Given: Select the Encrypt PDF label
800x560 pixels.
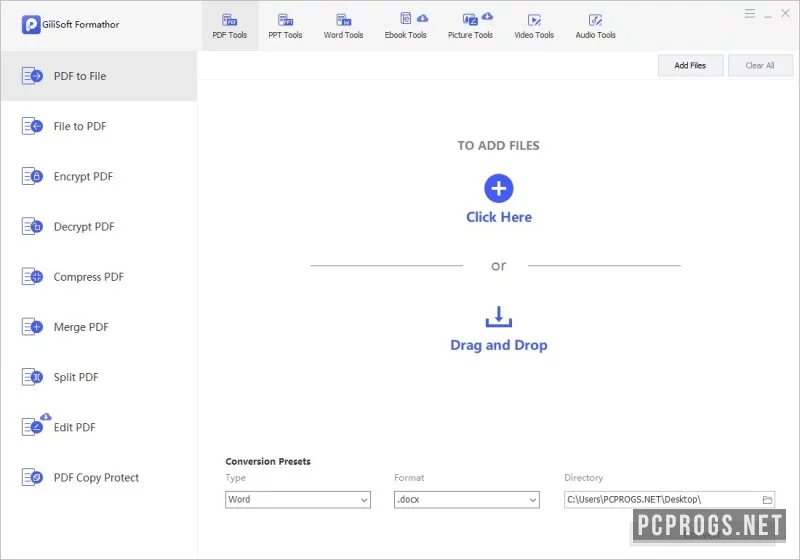Looking at the screenshot, I should coord(83,176).
